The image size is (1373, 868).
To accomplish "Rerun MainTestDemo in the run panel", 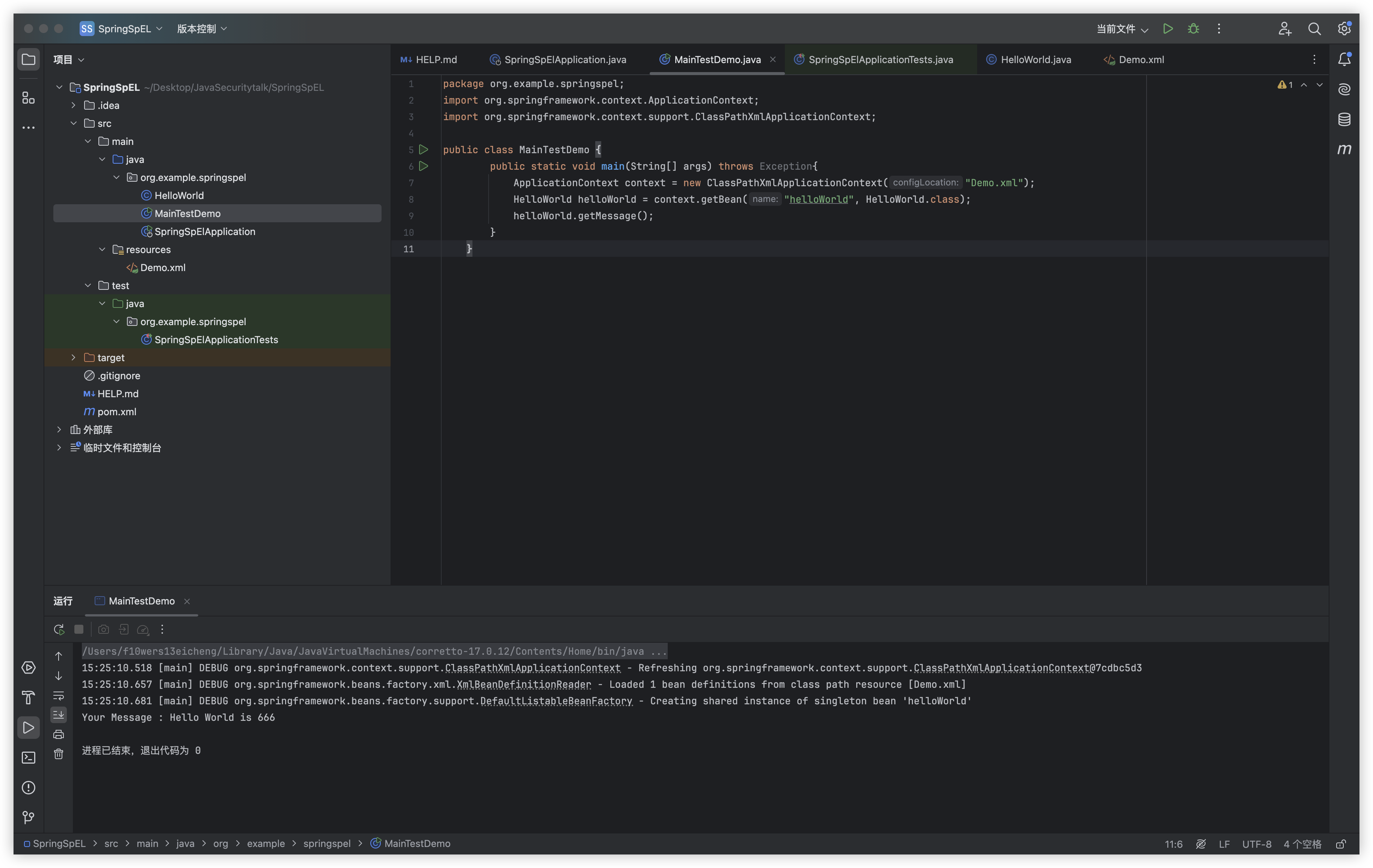I will click(x=59, y=629).
